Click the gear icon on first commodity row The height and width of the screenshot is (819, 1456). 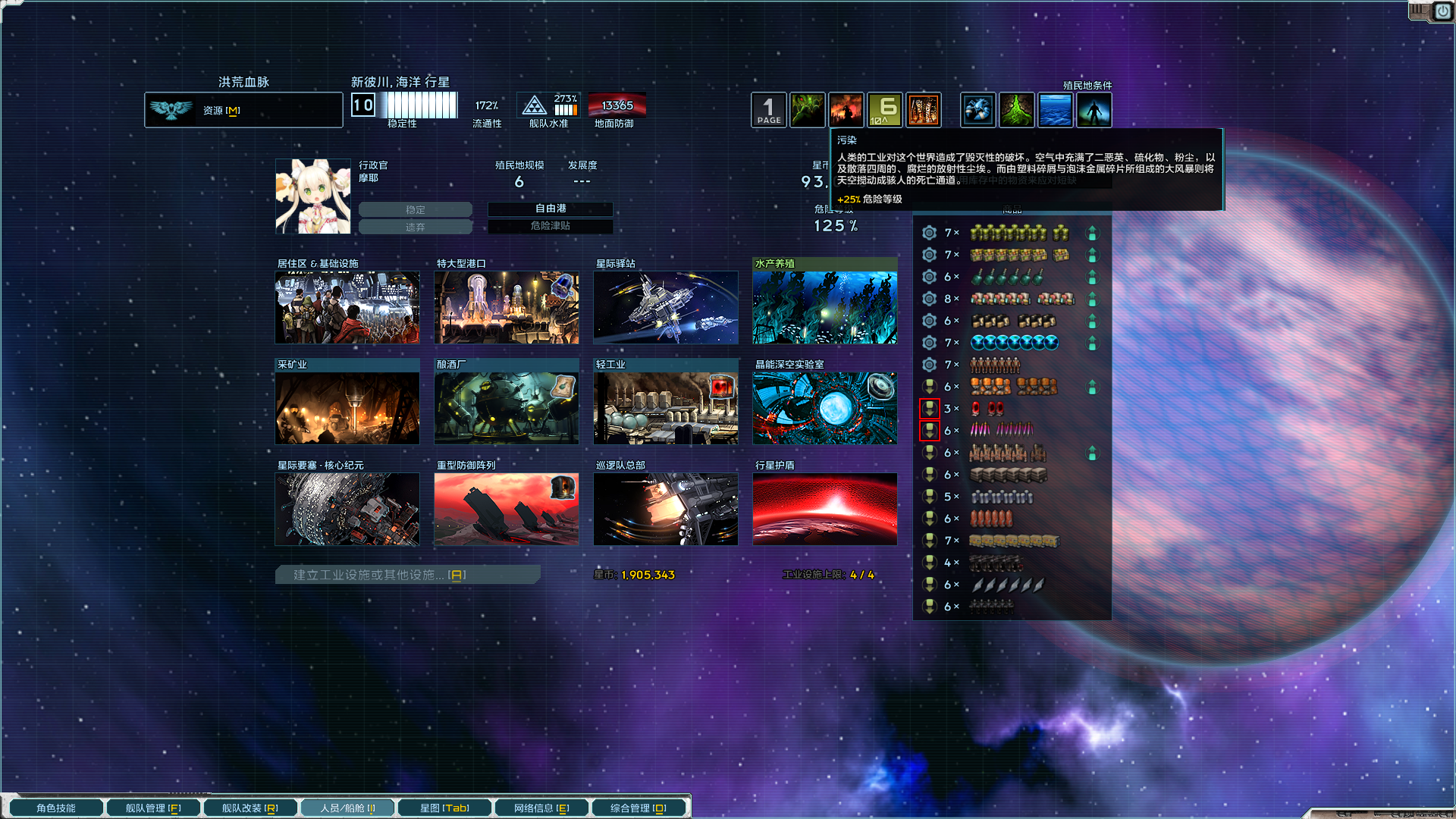pos(929,233)
